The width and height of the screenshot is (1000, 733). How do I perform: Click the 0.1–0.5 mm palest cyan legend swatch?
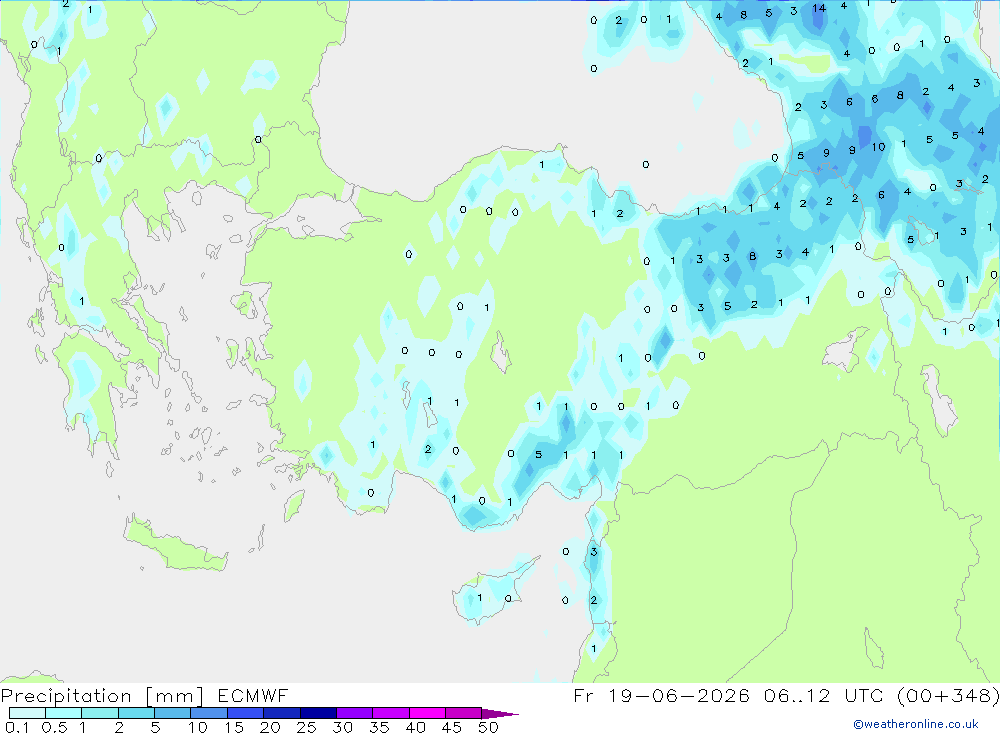(27, 713)
